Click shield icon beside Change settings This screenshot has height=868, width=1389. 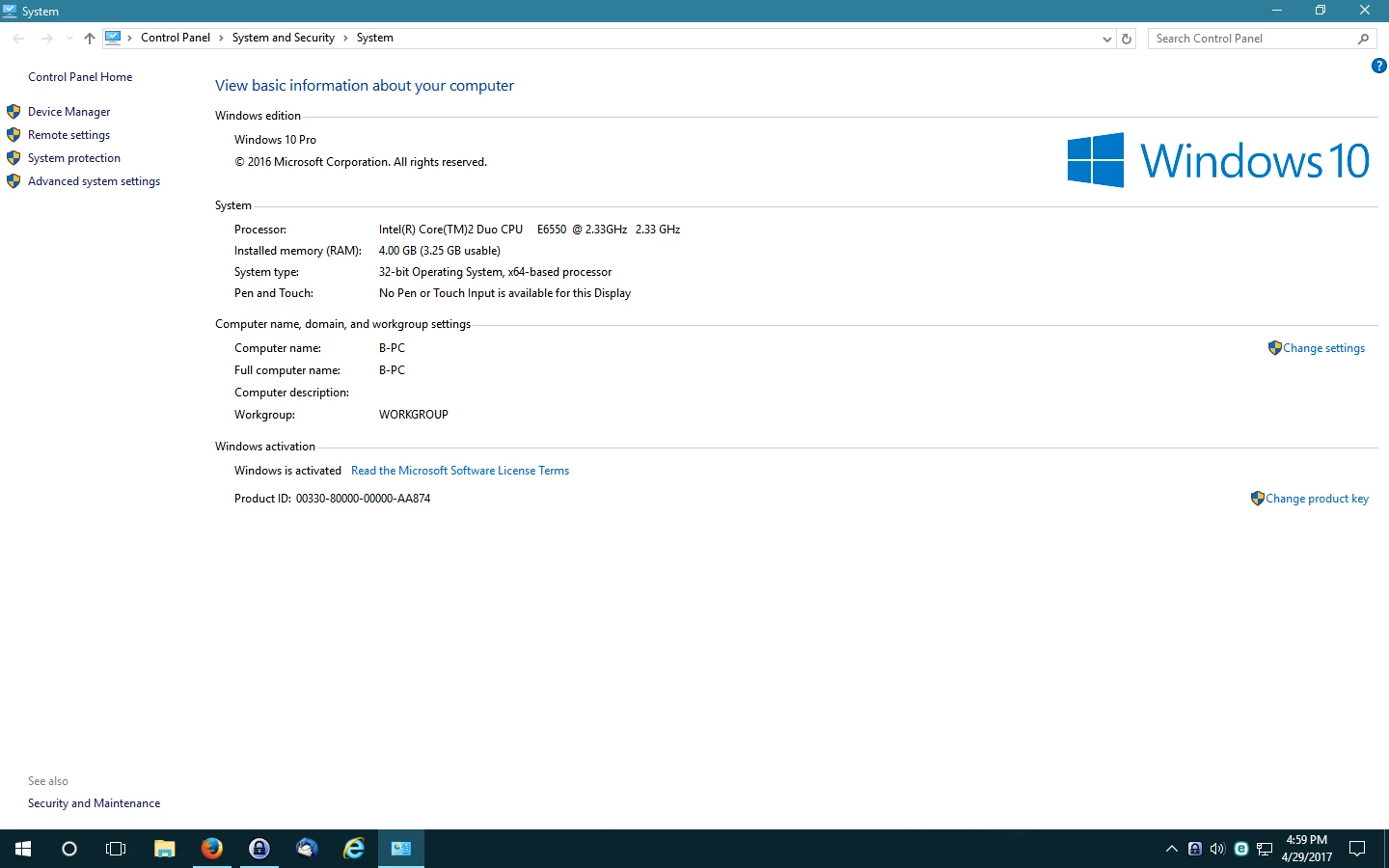(1275, 348)
